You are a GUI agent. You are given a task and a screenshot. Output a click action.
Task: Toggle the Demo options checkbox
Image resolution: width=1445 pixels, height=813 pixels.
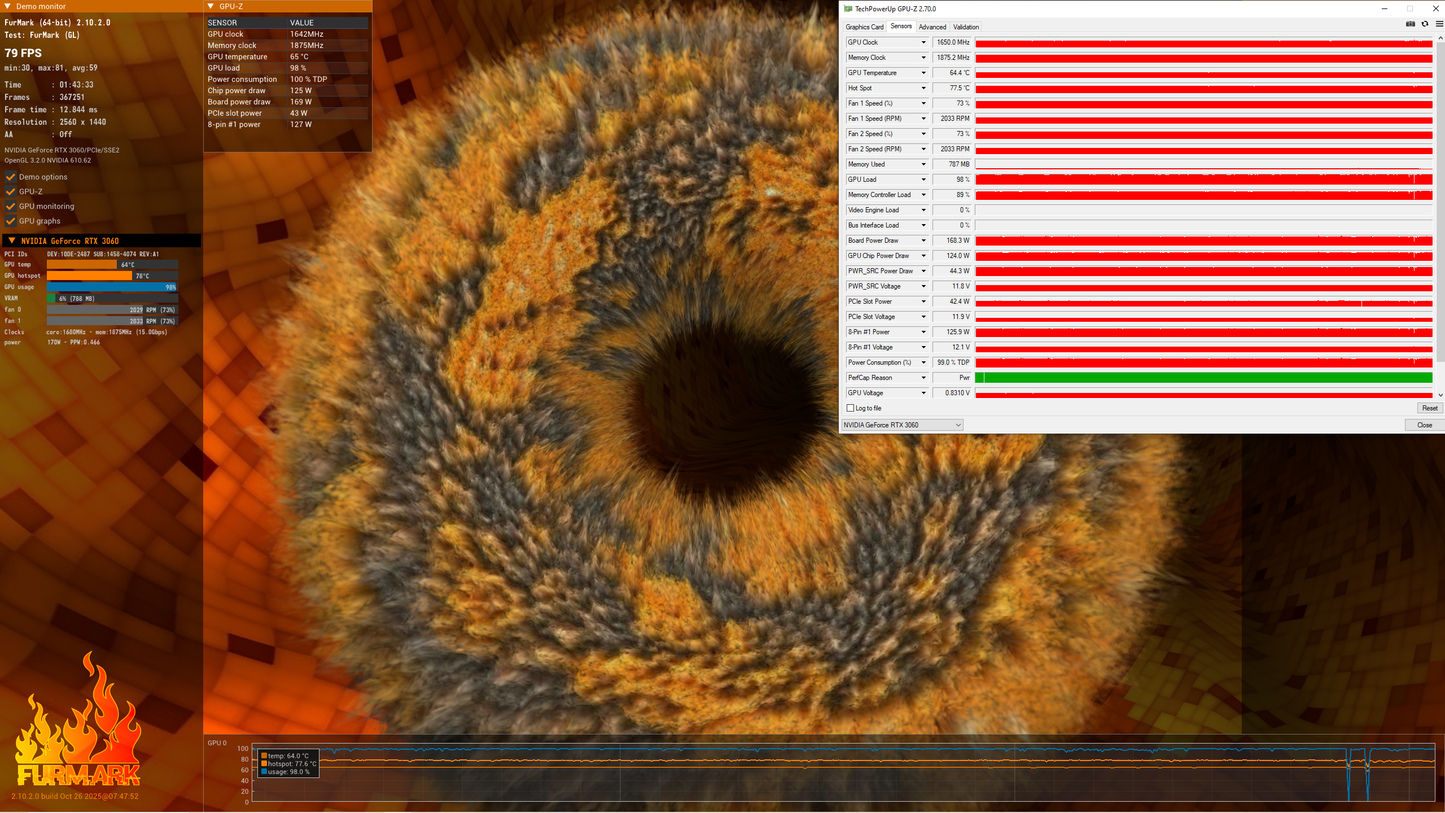(11, 177)
